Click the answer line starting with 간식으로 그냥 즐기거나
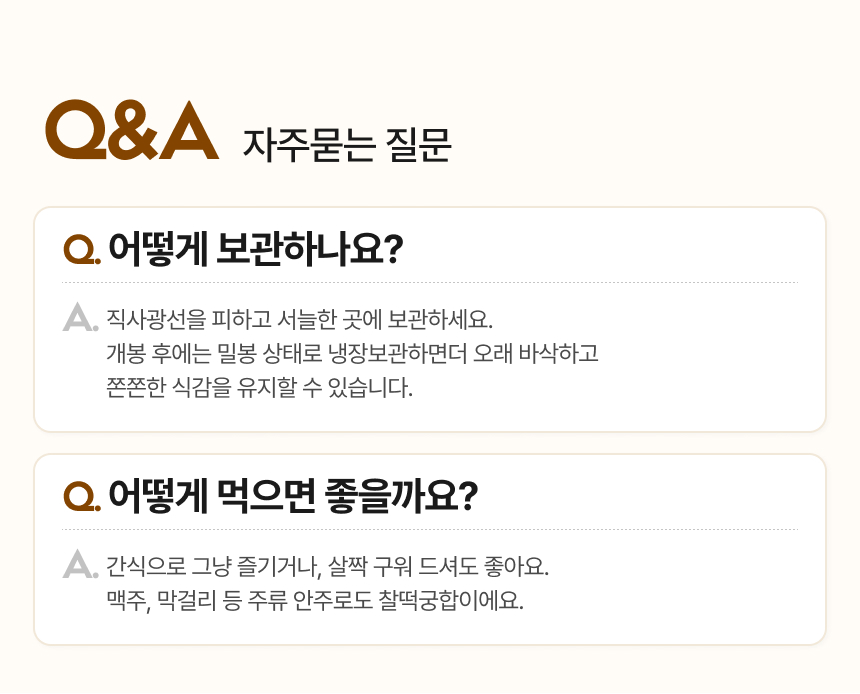 click(328, 568)
